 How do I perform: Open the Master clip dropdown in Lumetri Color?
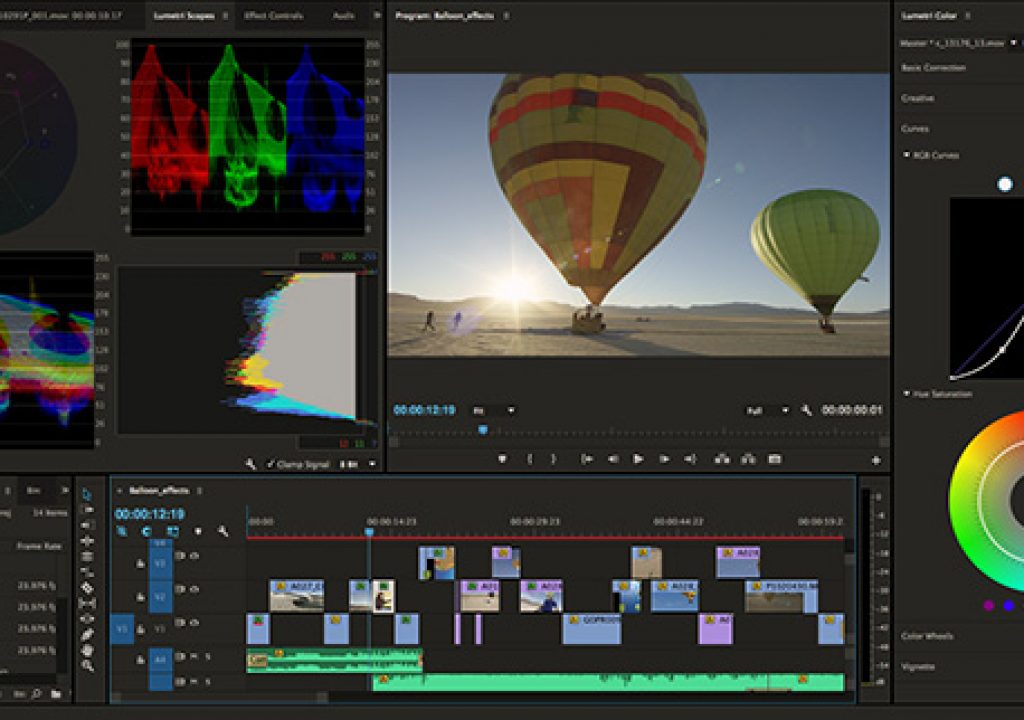click(x=1014, y=43)
